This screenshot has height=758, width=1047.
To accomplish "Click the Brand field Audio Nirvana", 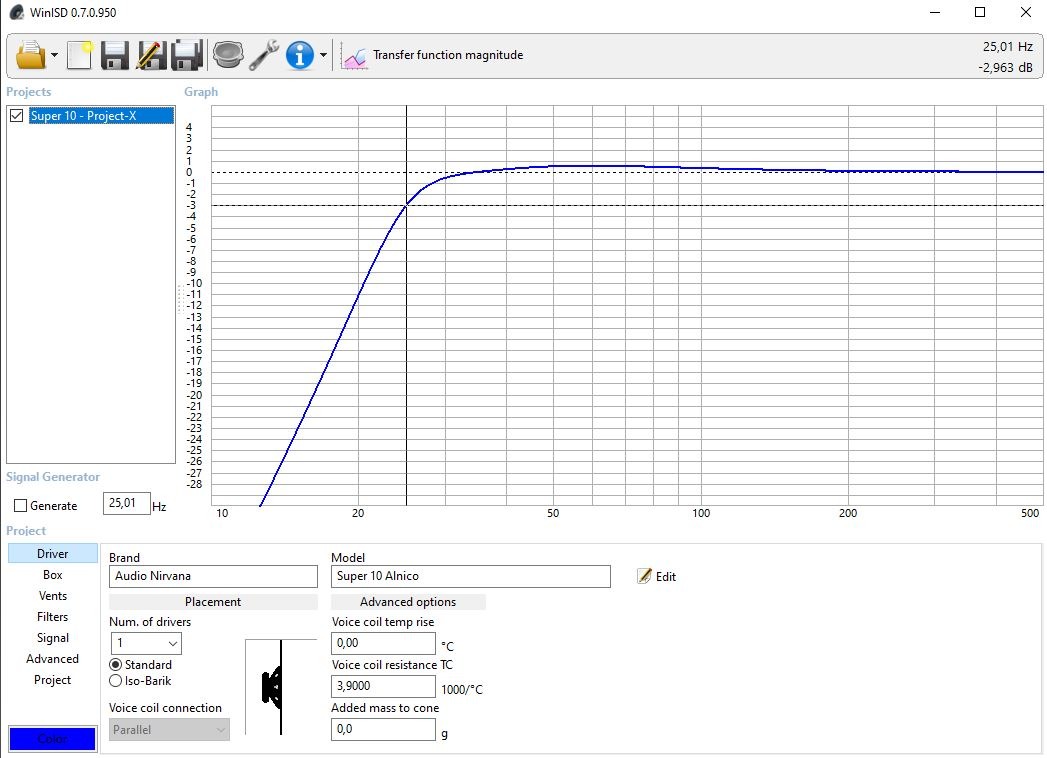I will point(213,576).
